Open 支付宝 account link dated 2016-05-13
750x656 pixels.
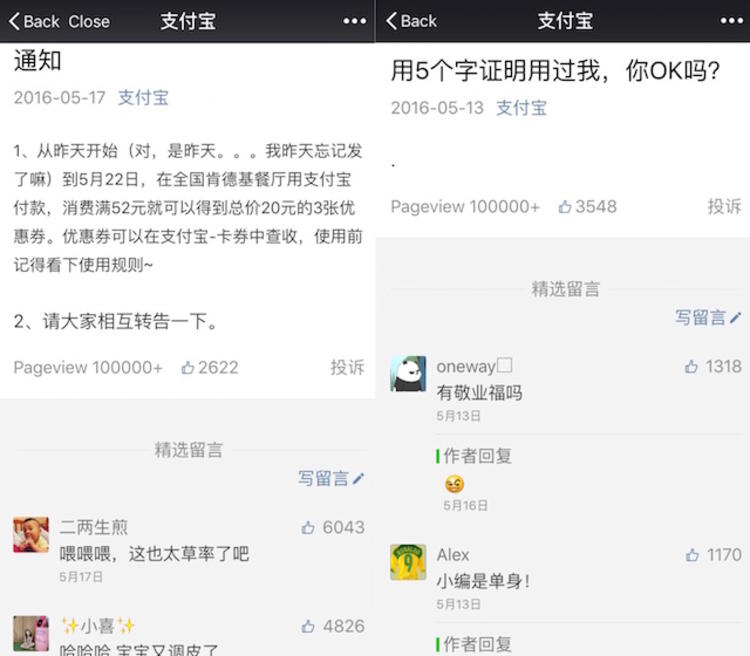pyautogui.click(x=521, y=108)
